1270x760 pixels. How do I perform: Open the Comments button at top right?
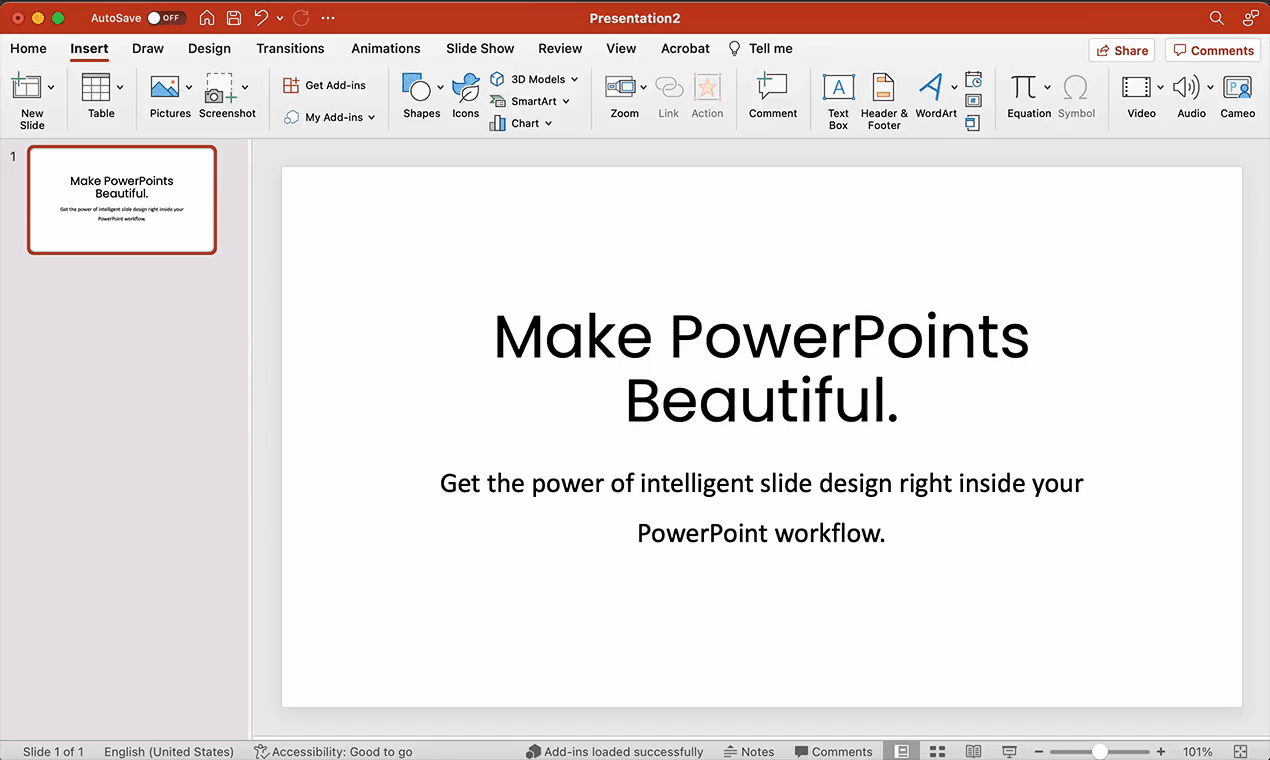1212,50
